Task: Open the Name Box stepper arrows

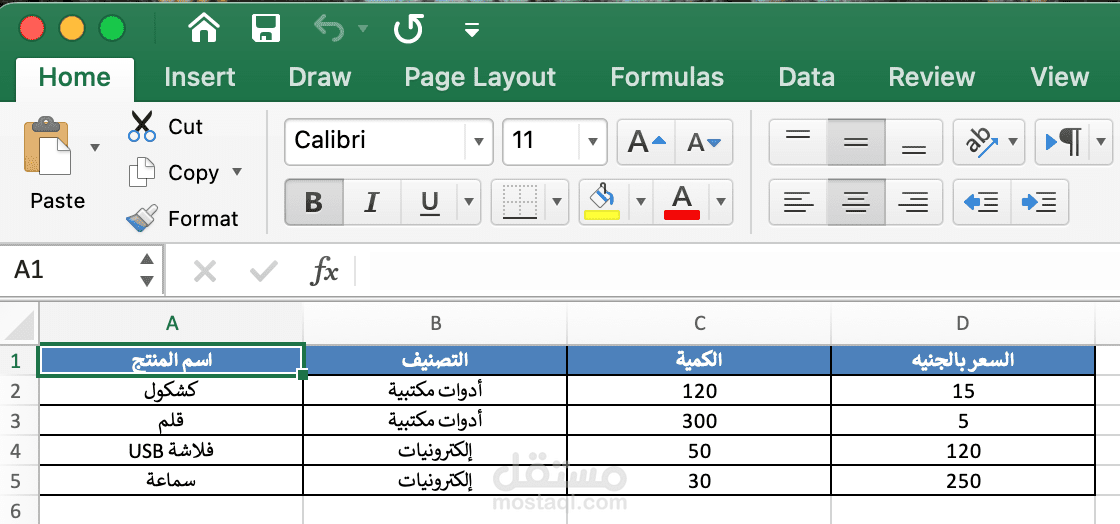Action: [147, 270]
